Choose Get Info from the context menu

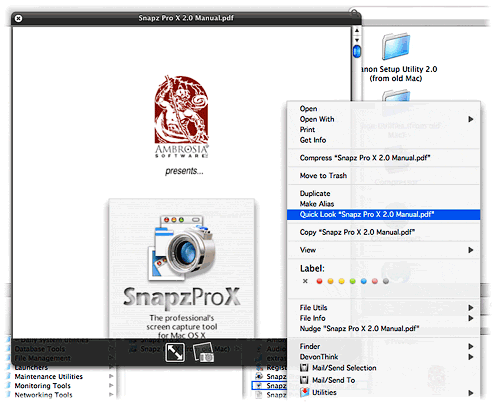click(x=313, y=140)
